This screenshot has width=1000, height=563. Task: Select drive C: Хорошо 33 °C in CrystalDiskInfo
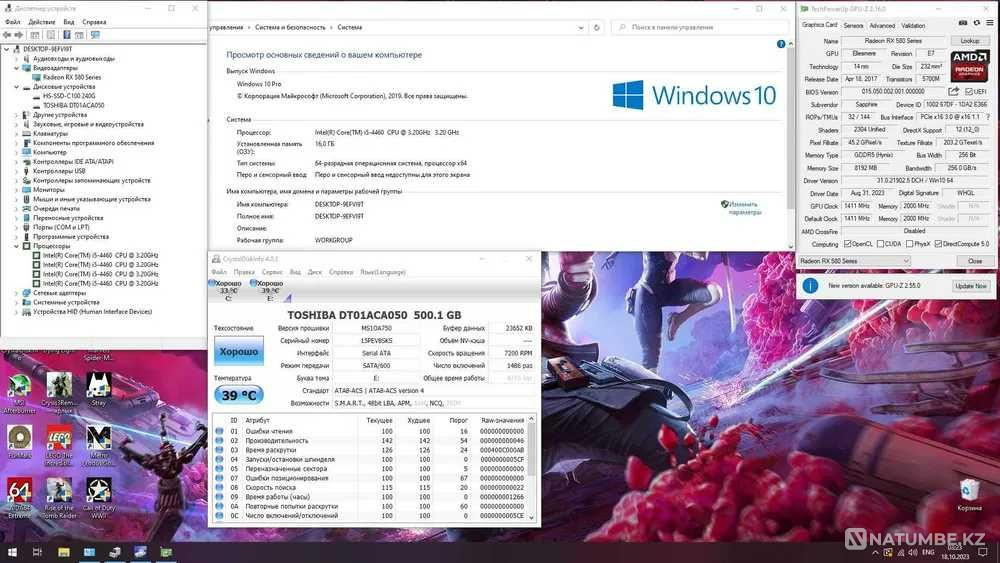(x=227, y=291)
